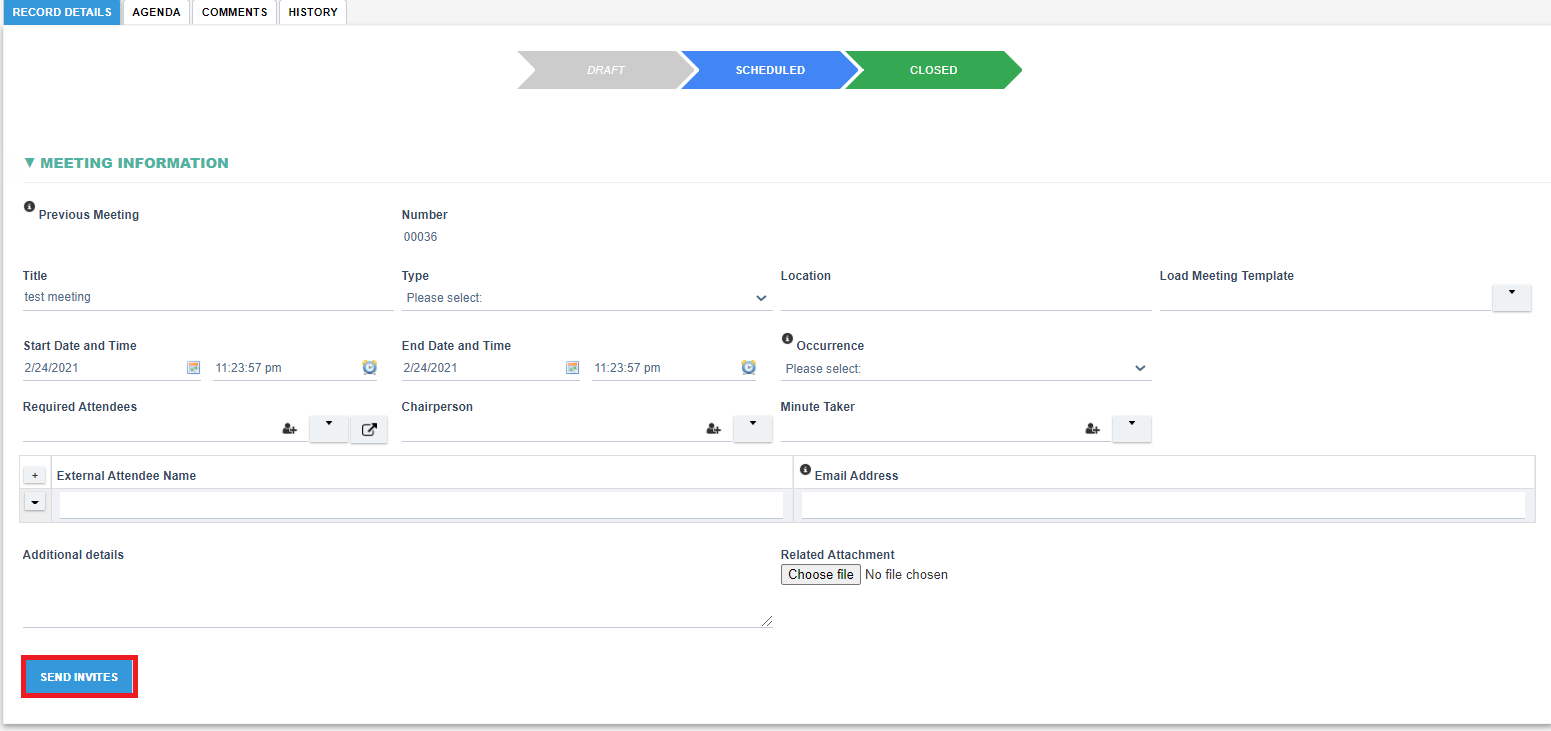This screenshot has width=1551, height=731.
Task: Click add-person icon for Chairperson
Action: [x=714, y=429]
